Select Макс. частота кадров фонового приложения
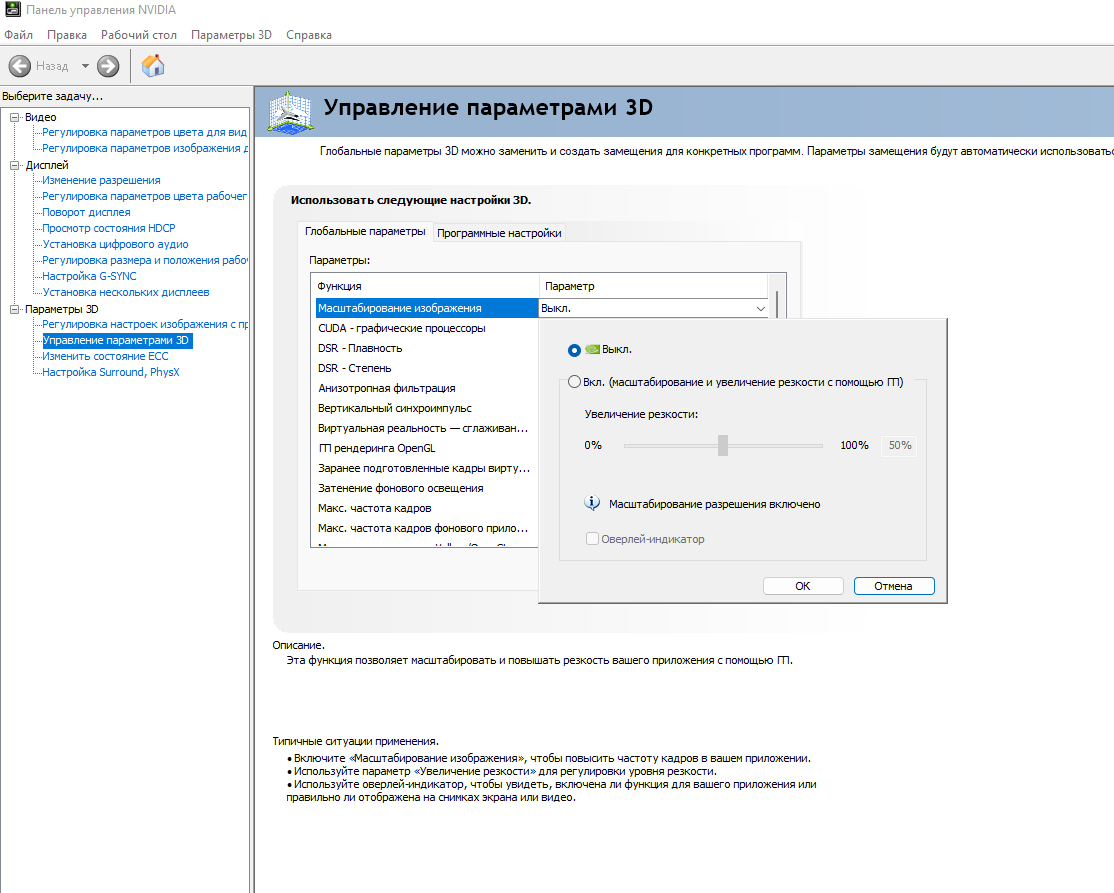The width and height of the screenshot is (1114, 893). 427,528
